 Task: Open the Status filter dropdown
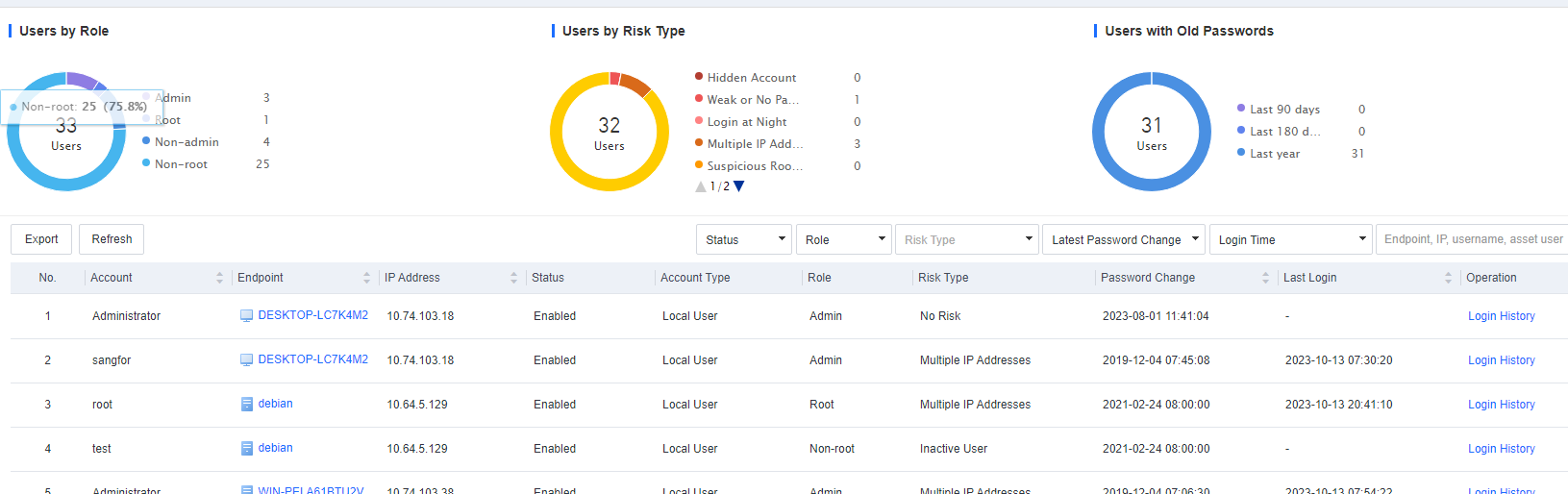[743, 239]
